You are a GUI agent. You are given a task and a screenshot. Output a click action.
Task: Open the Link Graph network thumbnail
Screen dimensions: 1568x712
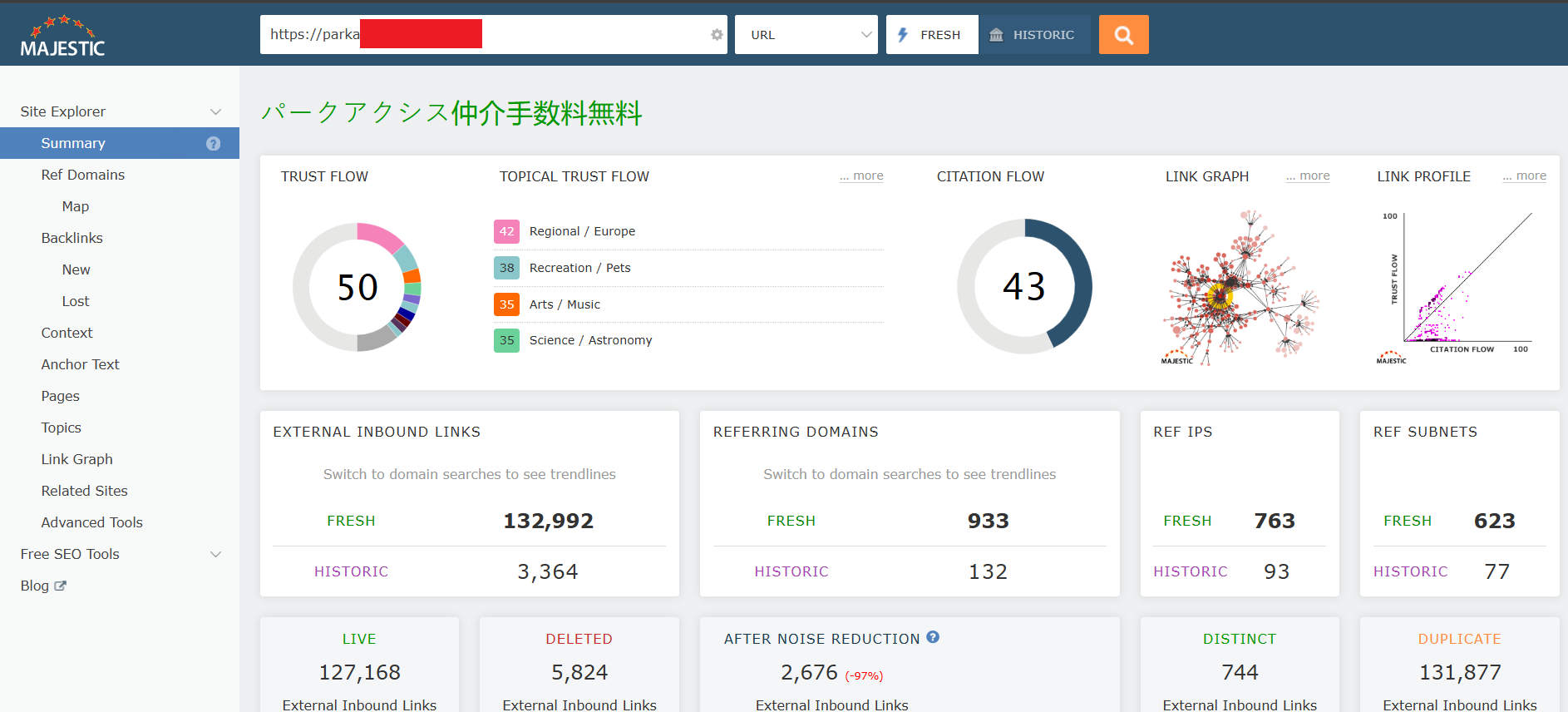click(x=1242, y=287)
